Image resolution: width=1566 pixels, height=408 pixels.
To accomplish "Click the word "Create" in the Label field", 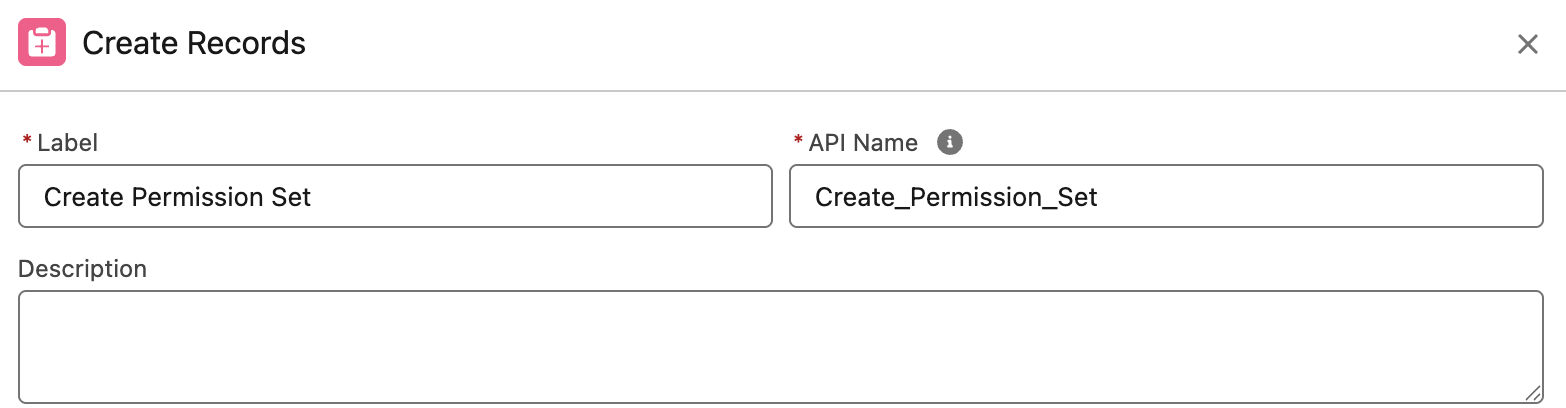I will (83, 197).
